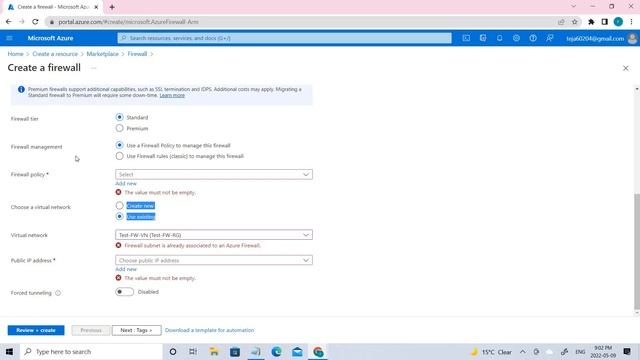The image size is (640, 360).
Task: Go to Firewall breadcrumb
Action: click(x=137, y=54)
